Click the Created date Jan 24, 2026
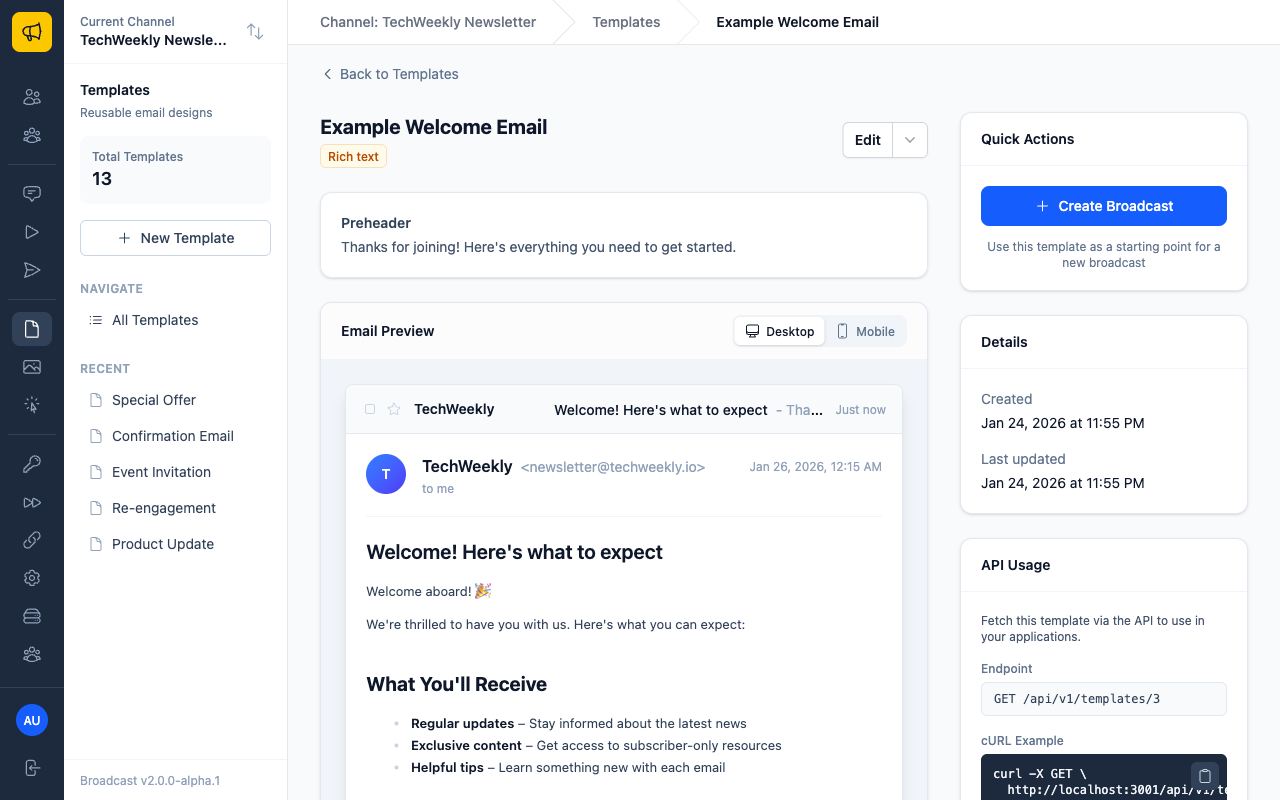Image resolution: width=1280 pixels, height=800 pixels. 1063,423
